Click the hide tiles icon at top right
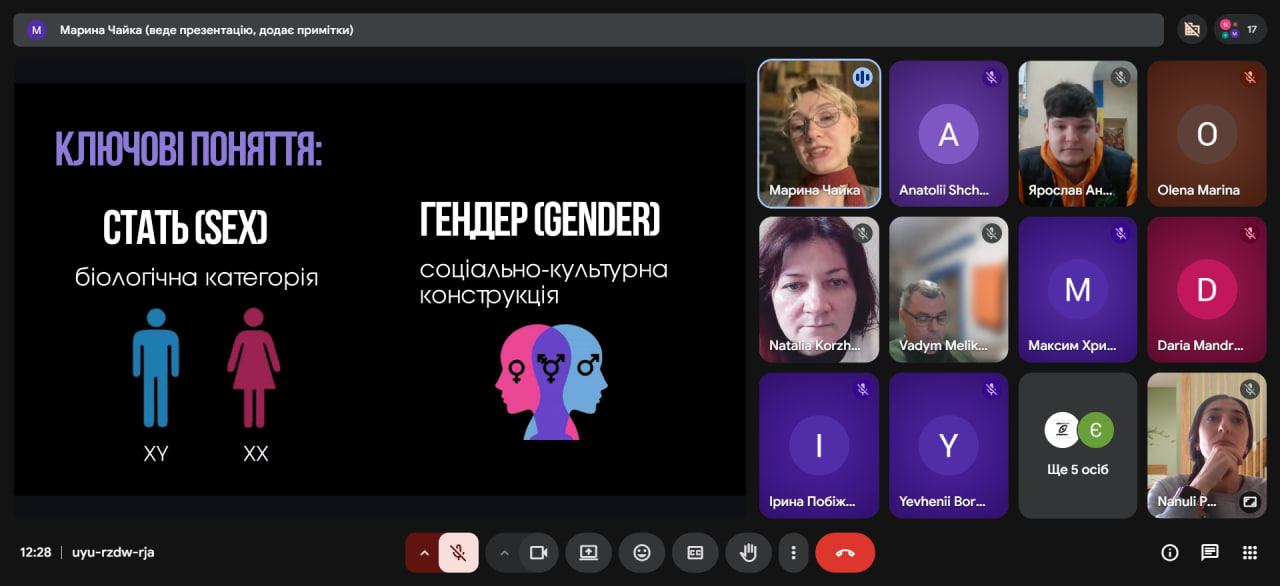 (x=1191, y=30)
